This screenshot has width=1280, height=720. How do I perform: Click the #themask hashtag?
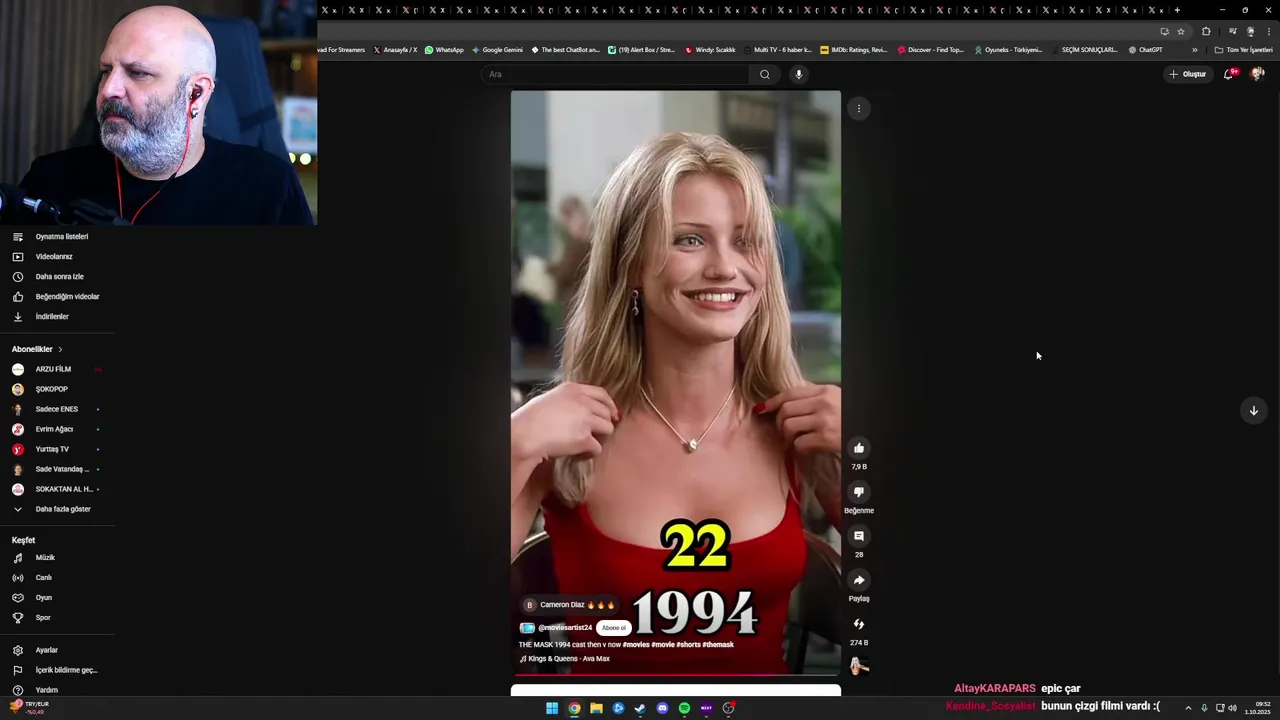tap(719, 645)
